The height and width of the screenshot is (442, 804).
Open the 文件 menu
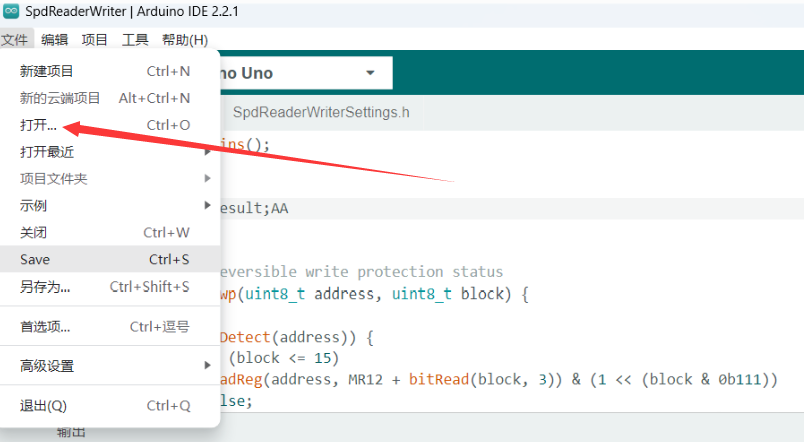pos(14,39)
